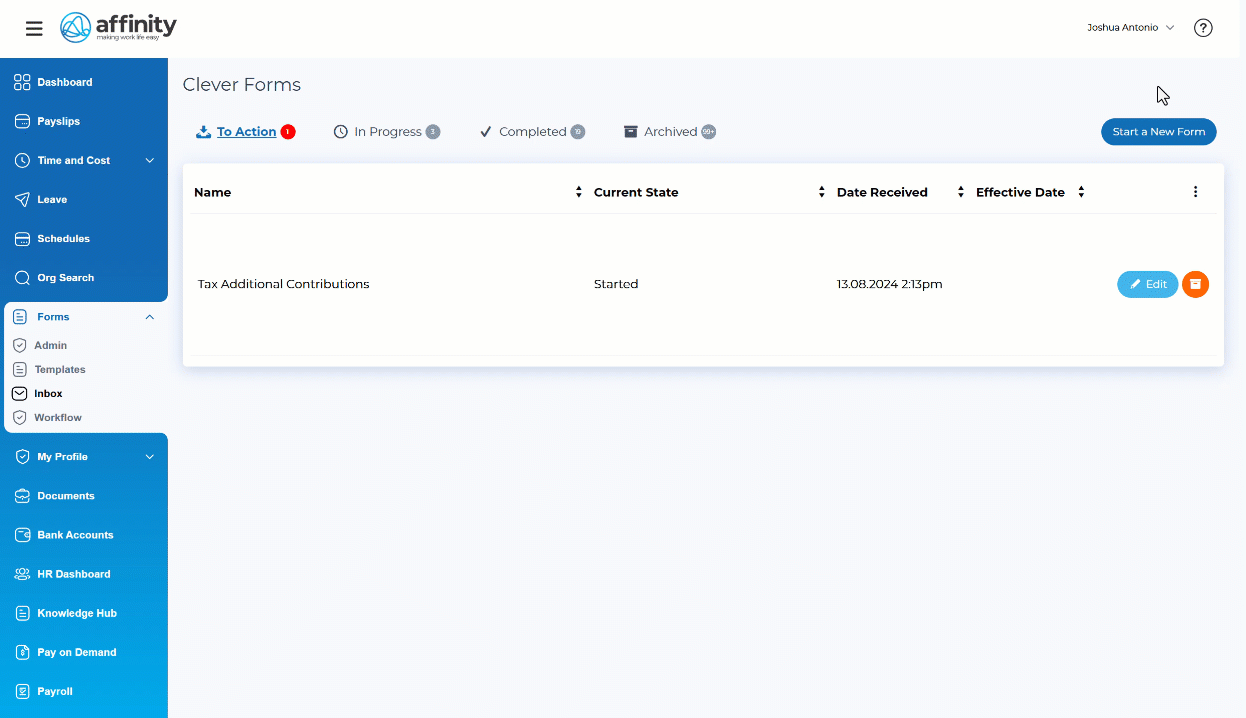Click the help question mark icon

pos(1203,28)
